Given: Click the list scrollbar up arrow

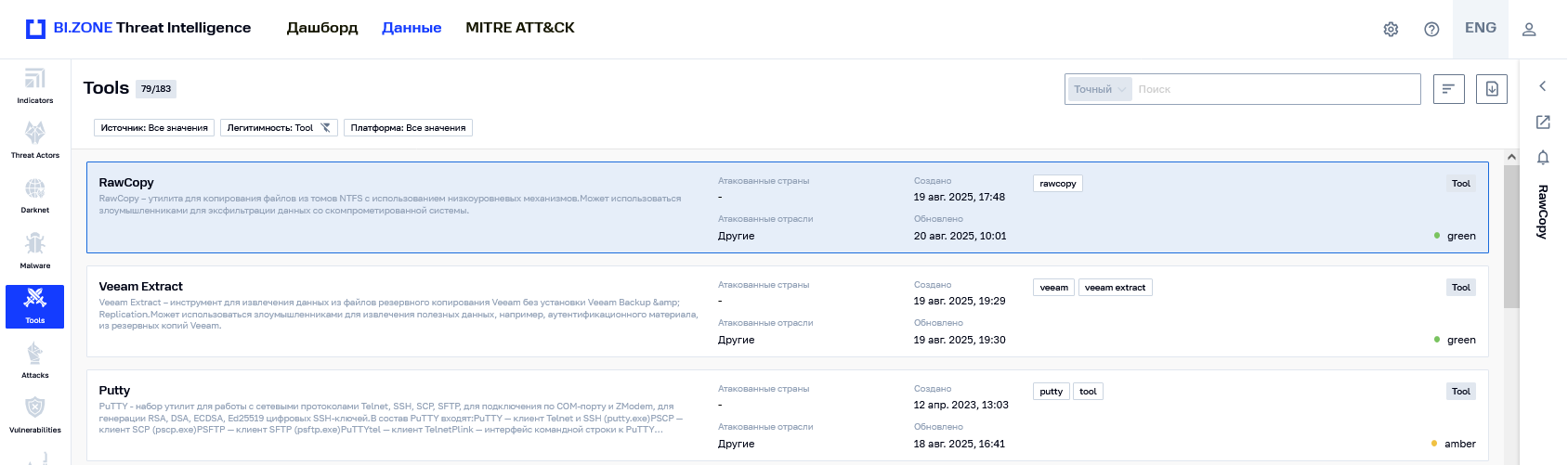Looking at the screenshot, I should 1511,158.
